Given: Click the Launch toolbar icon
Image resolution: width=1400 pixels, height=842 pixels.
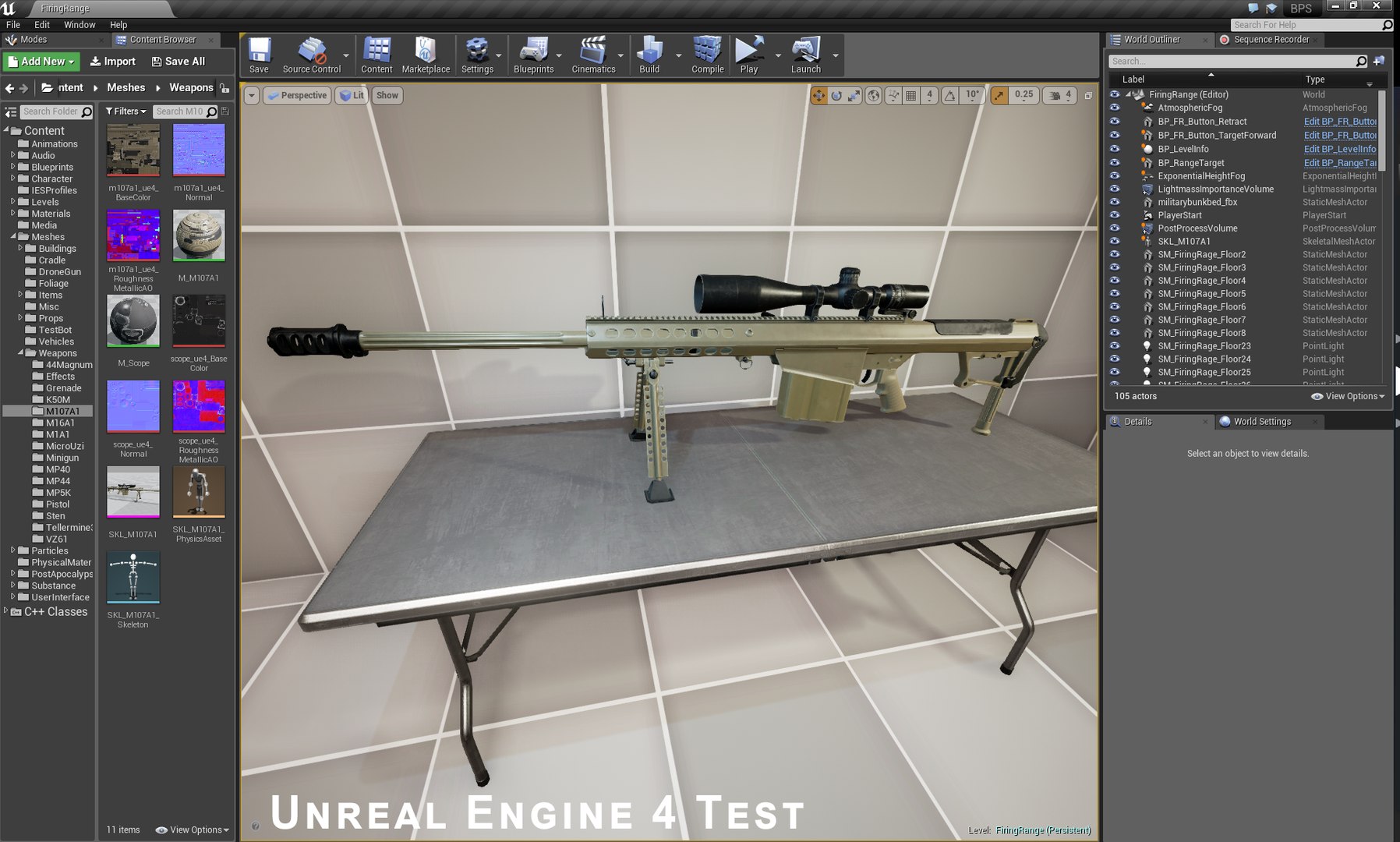Looking at the screenshot, I should 806,55.
